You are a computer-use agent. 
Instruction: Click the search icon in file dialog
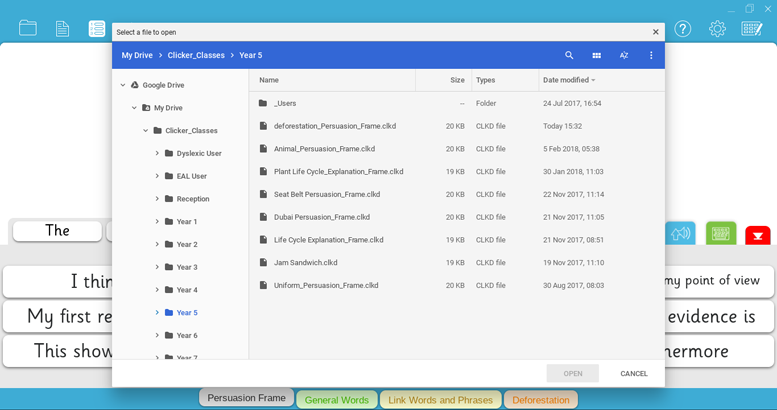pyautogui.click(x=569, y=56)
